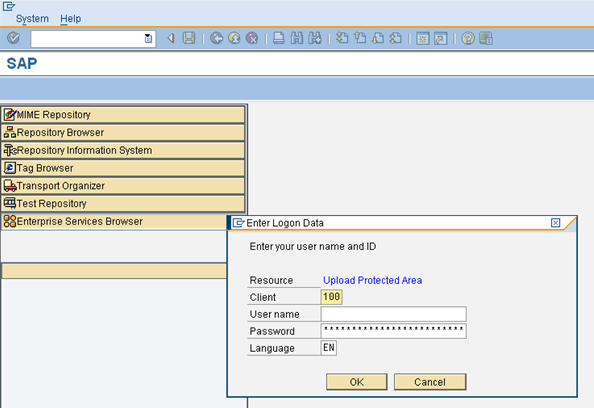Click the green checkmark Enter icon
This screenshot has height=408, width=594.
13,38
